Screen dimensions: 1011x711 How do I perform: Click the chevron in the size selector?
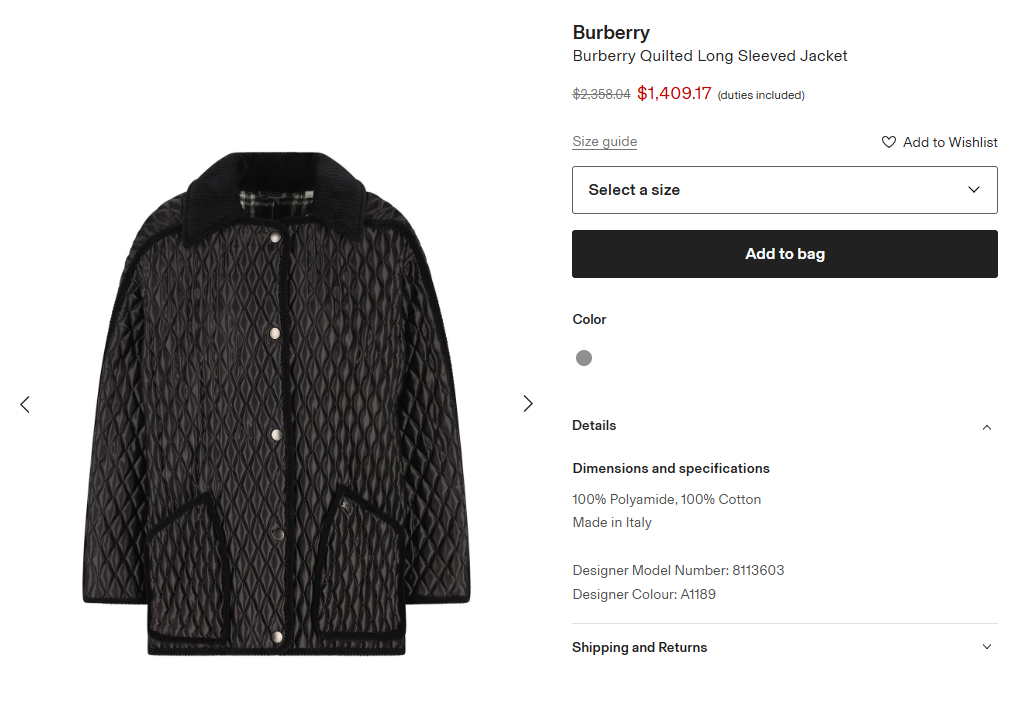coord(974,190)
